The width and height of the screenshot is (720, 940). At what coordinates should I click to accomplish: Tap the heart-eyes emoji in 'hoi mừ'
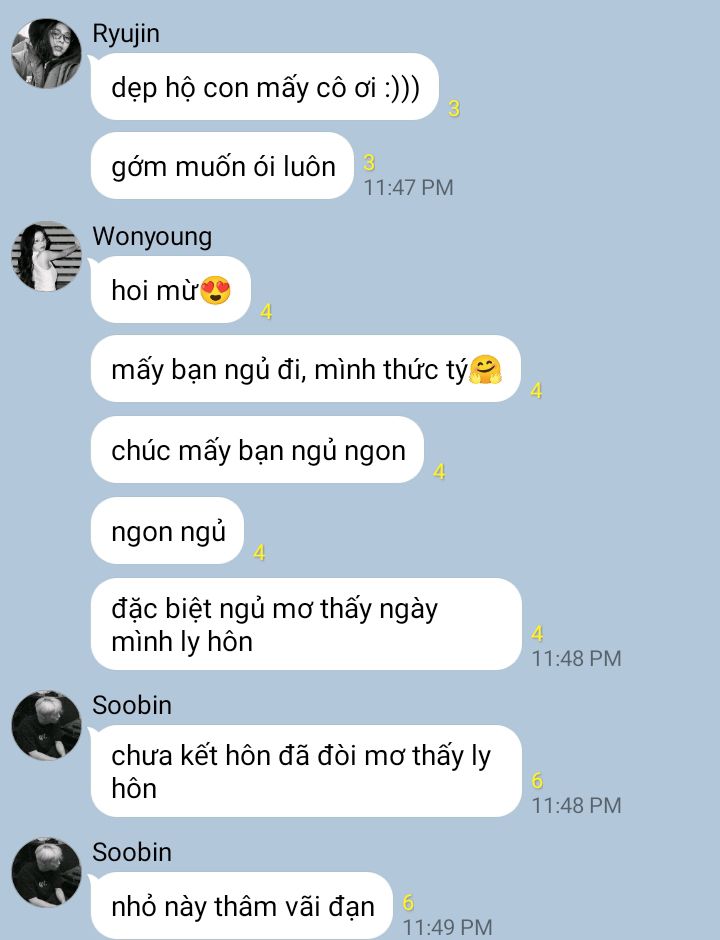(215, 291)
